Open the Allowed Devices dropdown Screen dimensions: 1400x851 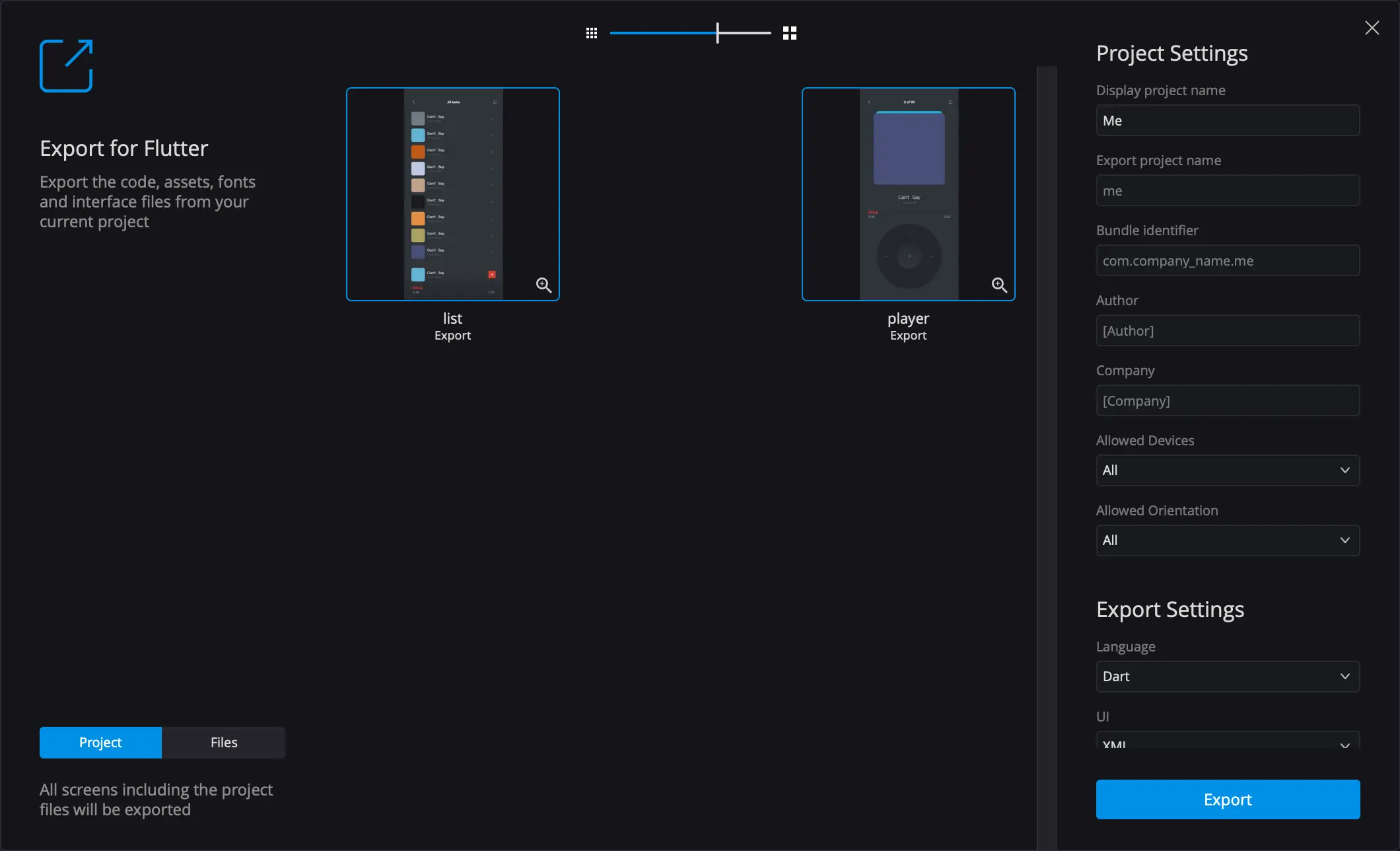tap(1227, 470)
